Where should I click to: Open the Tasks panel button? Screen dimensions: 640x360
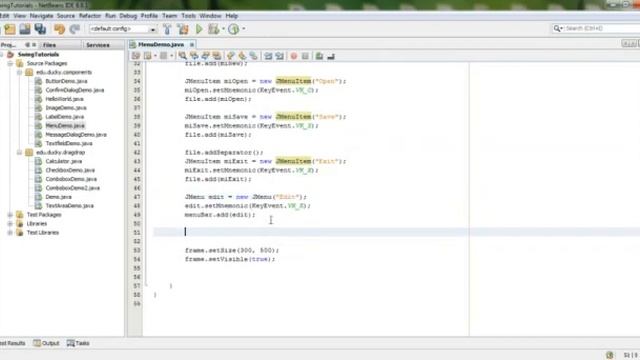pyautogui.click(x=78, y=343)
